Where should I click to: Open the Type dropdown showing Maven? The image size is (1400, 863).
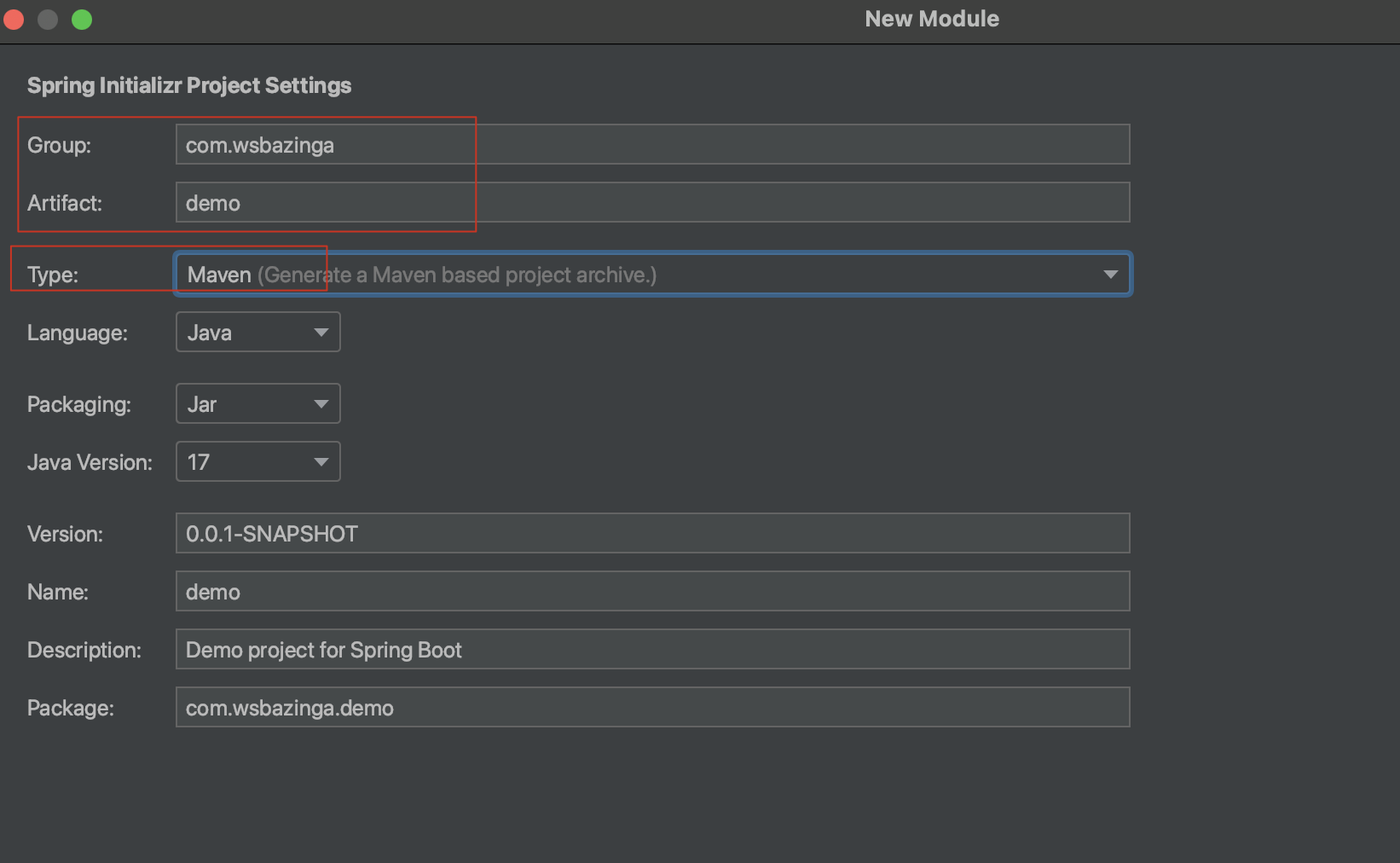pyautogui.click(x=652, y=274)
